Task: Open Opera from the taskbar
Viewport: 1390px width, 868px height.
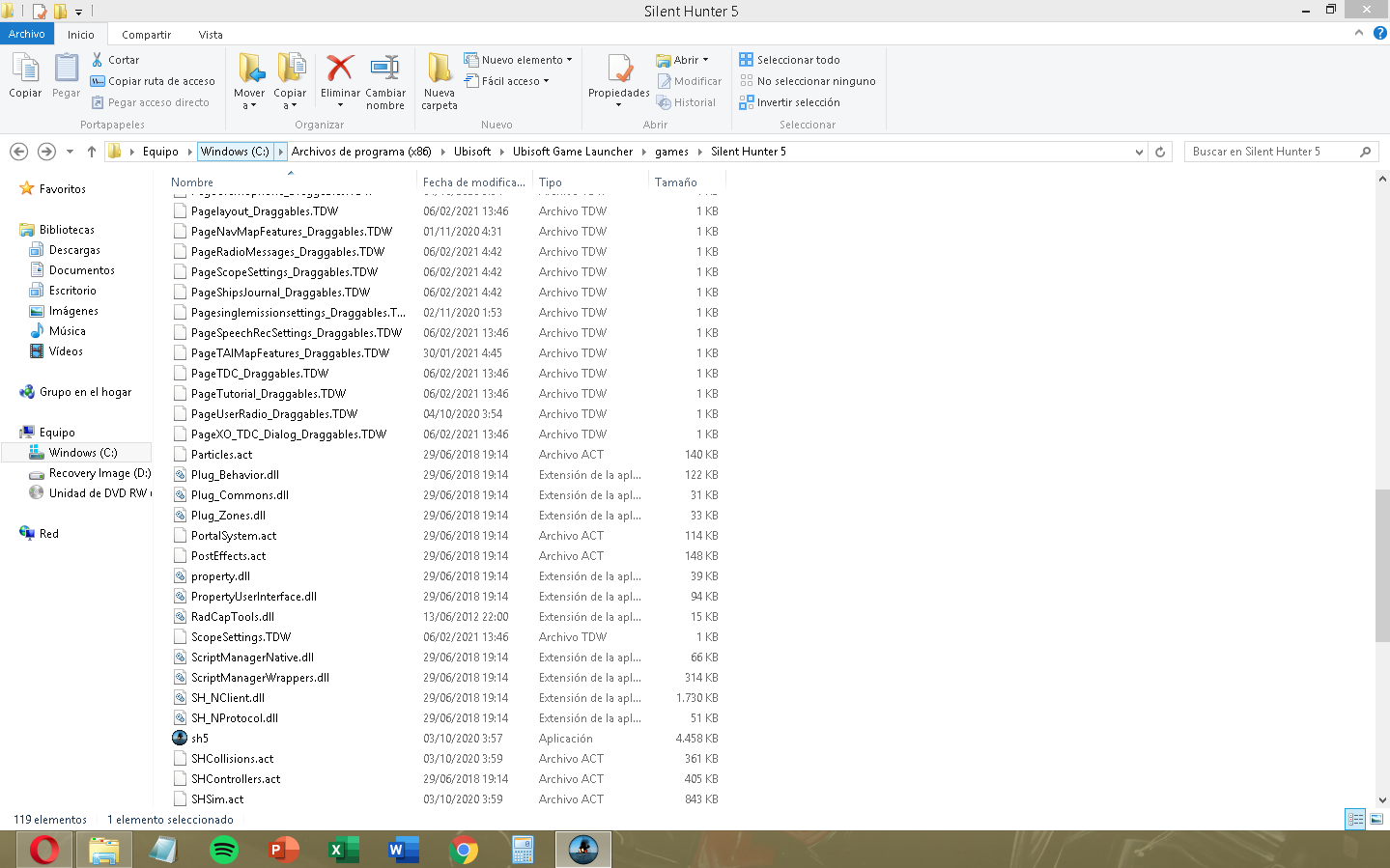Action: click(x=44, y=850)
